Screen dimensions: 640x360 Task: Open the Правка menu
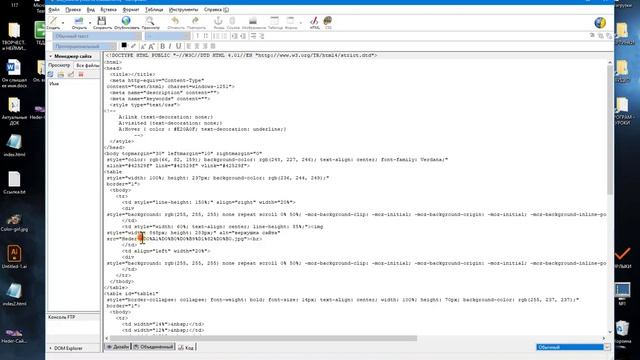click(73, 9)
